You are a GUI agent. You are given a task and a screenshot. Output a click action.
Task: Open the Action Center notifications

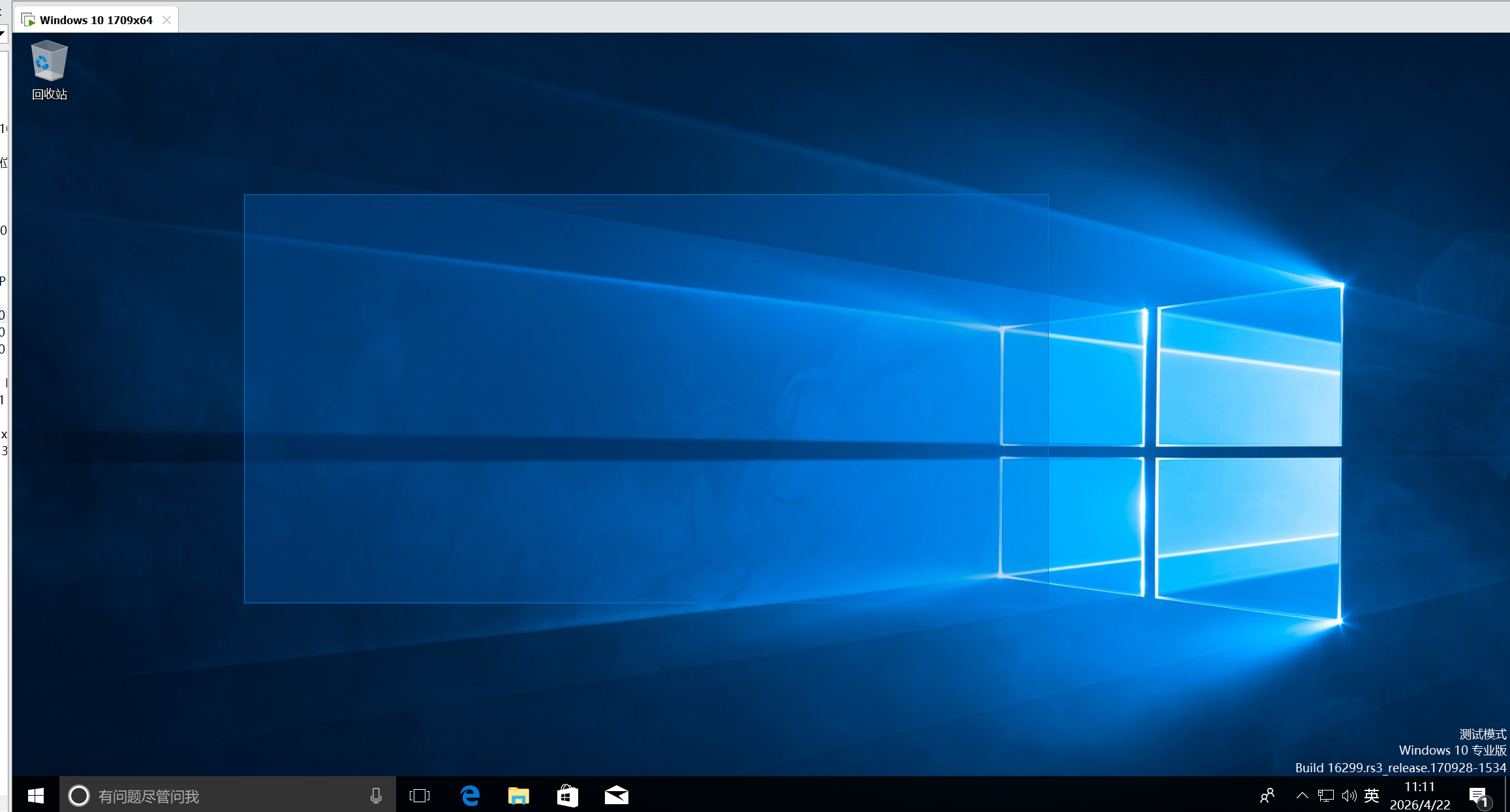pyautogui.click(x=1479, y=796)
